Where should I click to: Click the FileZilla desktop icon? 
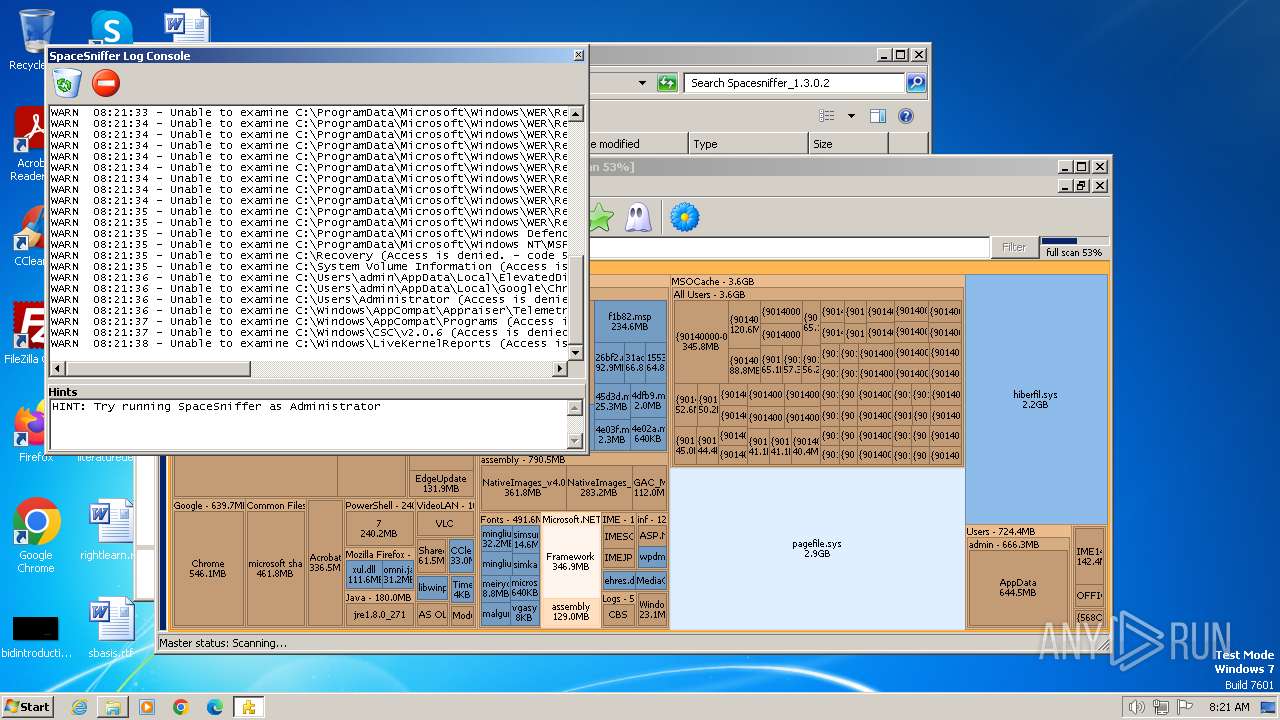click(28, 333)
